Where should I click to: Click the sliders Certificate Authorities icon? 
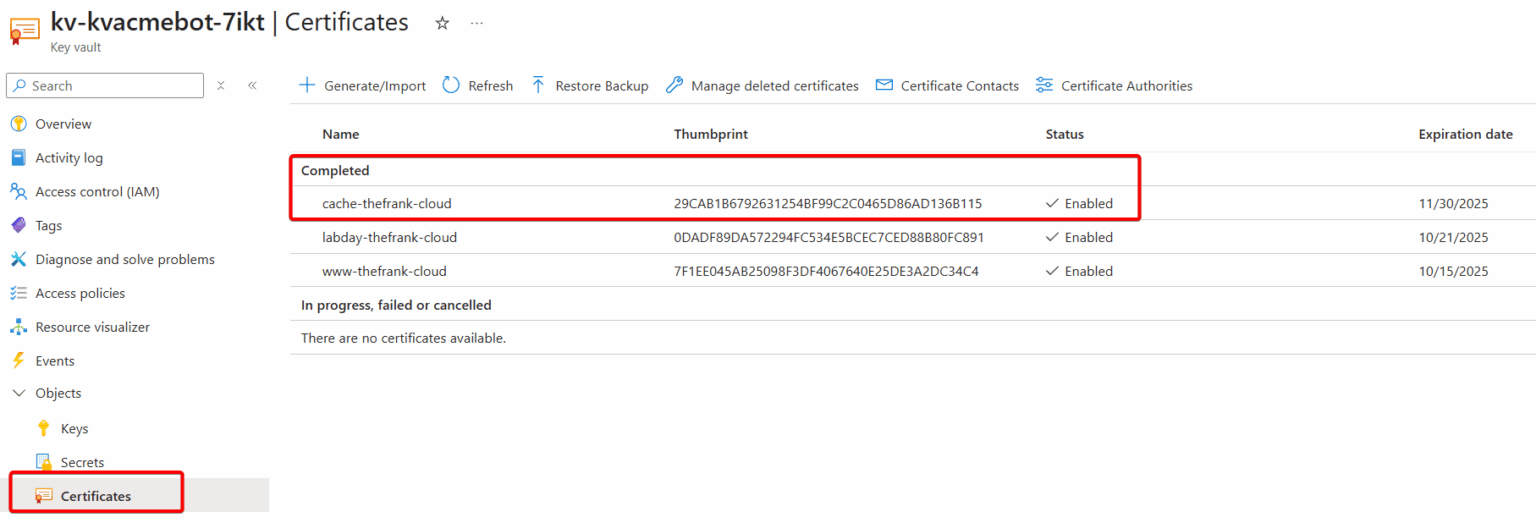click(x=1044, y=85)
